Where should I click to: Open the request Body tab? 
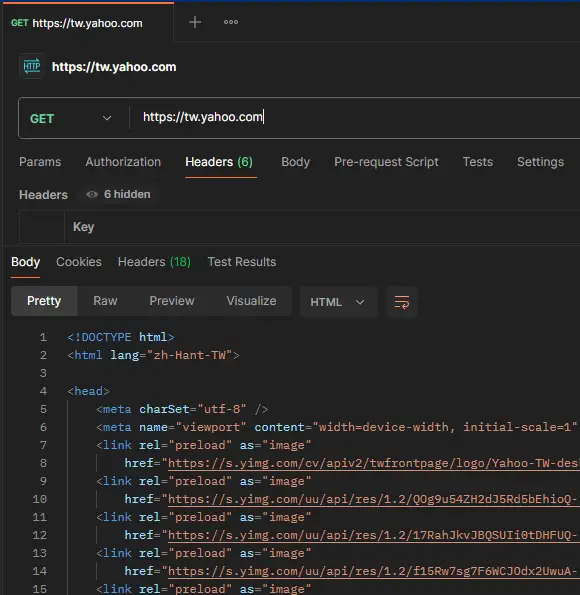[x=295, y=162]
